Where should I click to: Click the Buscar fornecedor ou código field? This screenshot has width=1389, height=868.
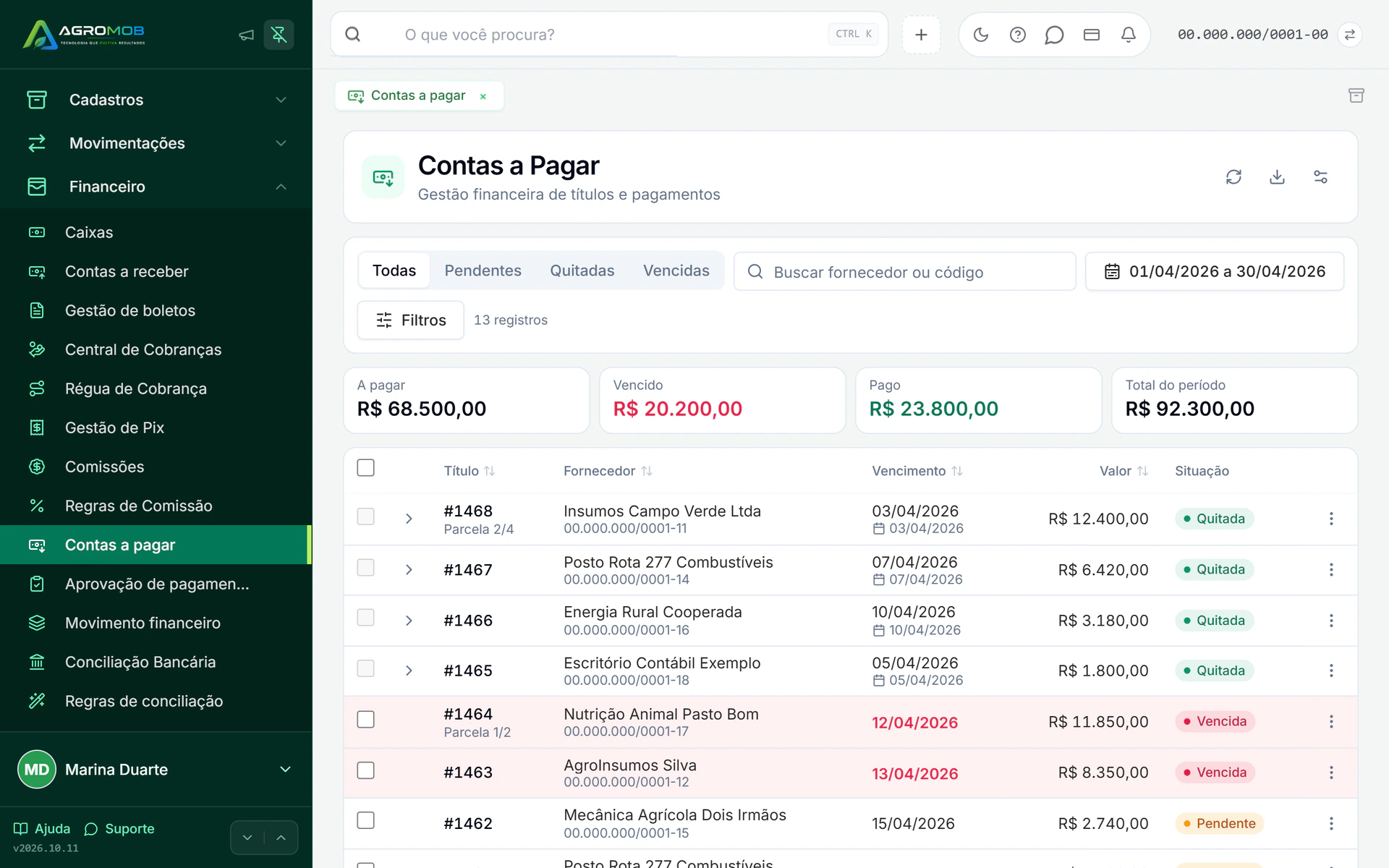(x=904, y=271)
